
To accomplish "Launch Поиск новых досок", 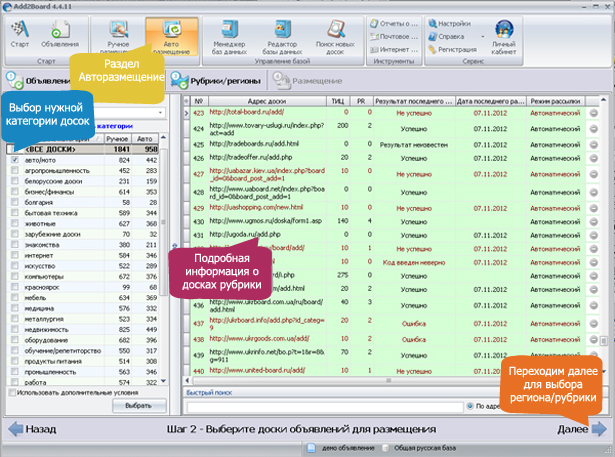I will tap(335, 36).
